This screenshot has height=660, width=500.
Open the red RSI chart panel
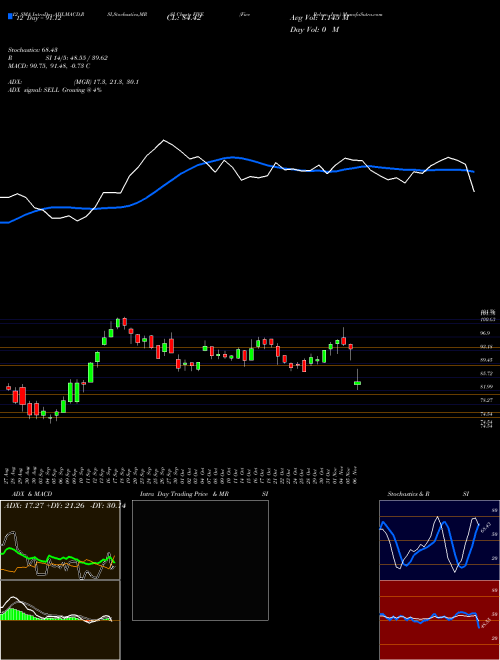pos(439,620)
